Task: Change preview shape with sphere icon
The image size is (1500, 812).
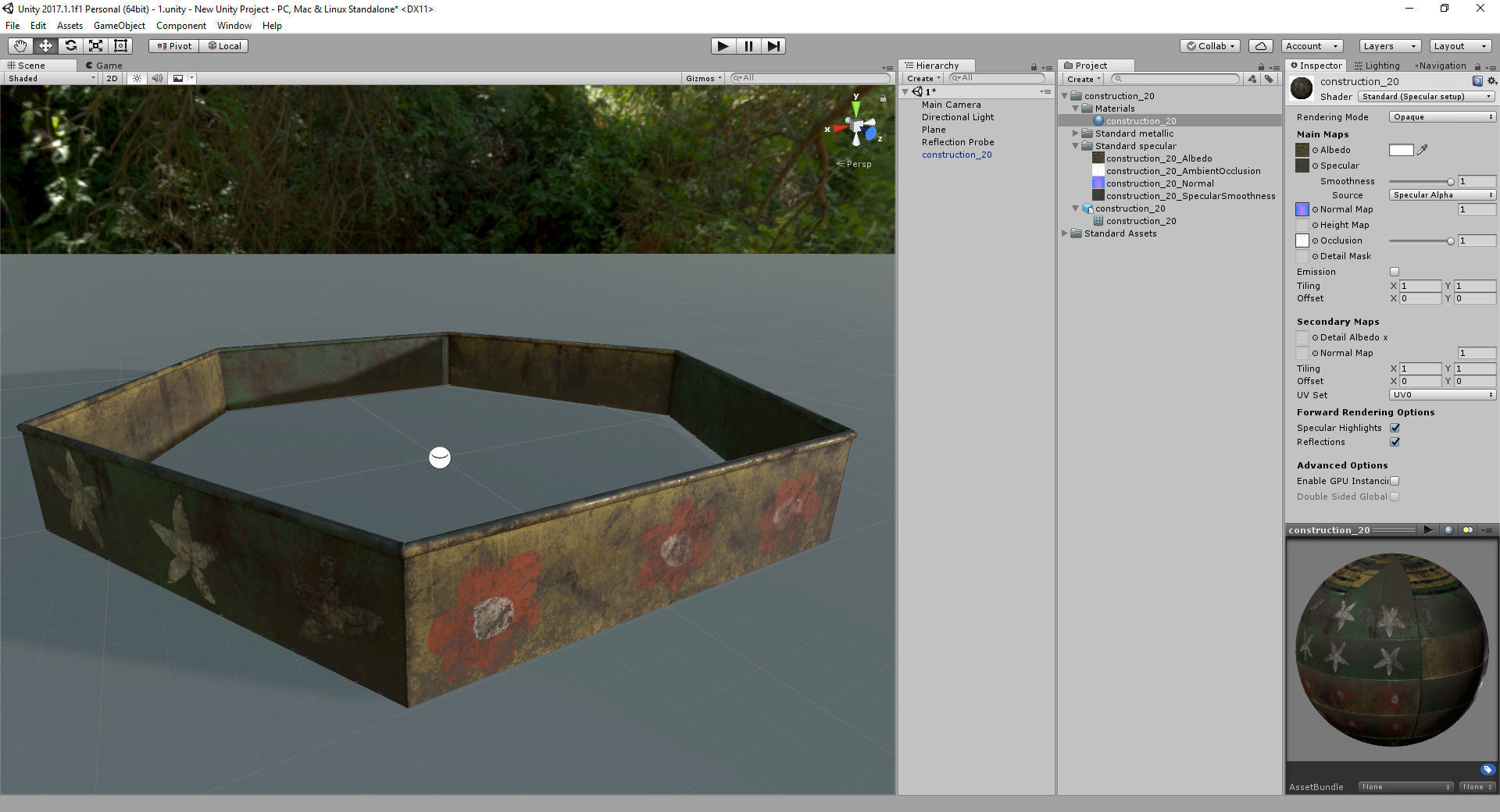Action: pyautogui.click(x=1448, y=530)
